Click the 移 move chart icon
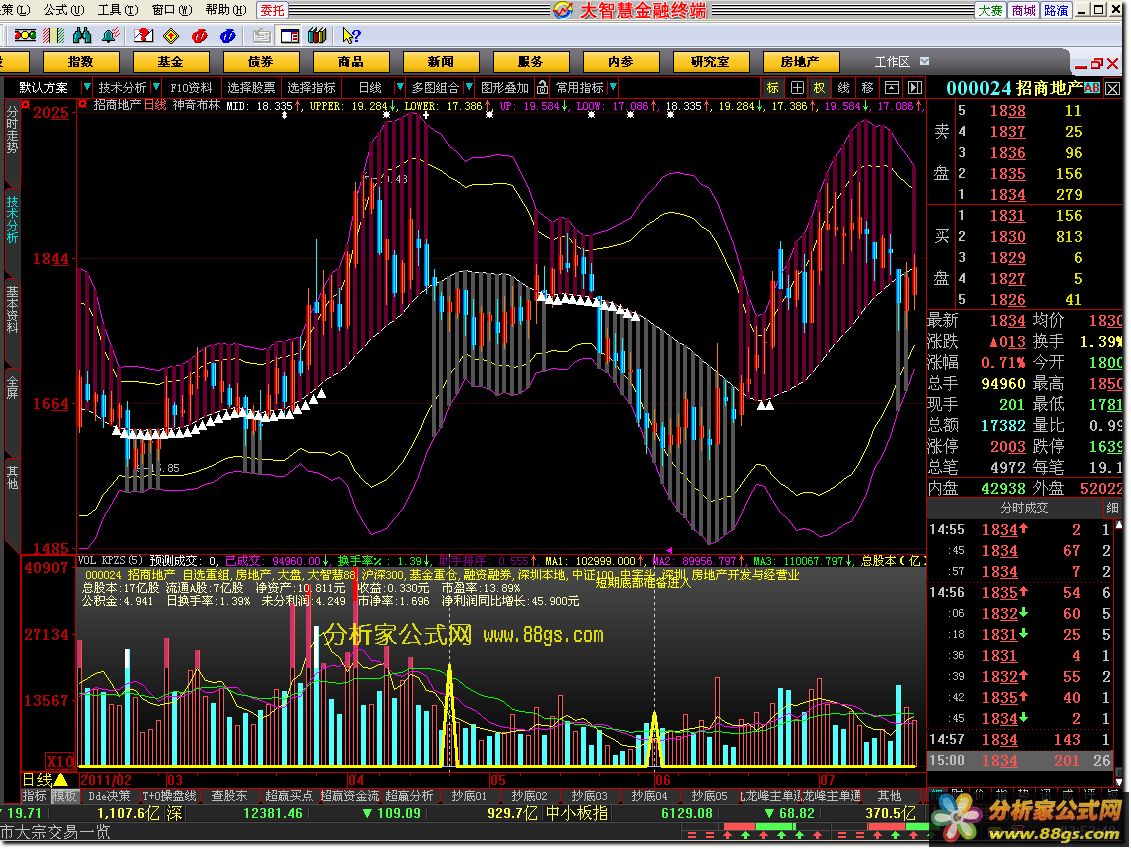Viewport: 1131px width, 849px height. click(868, 87)
